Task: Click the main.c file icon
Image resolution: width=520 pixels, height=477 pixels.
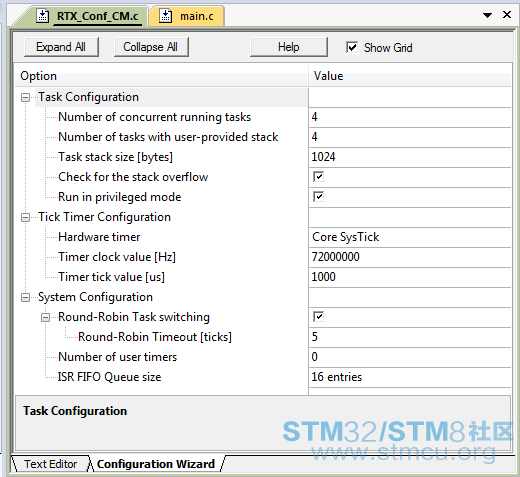Action: pos(165,16)
